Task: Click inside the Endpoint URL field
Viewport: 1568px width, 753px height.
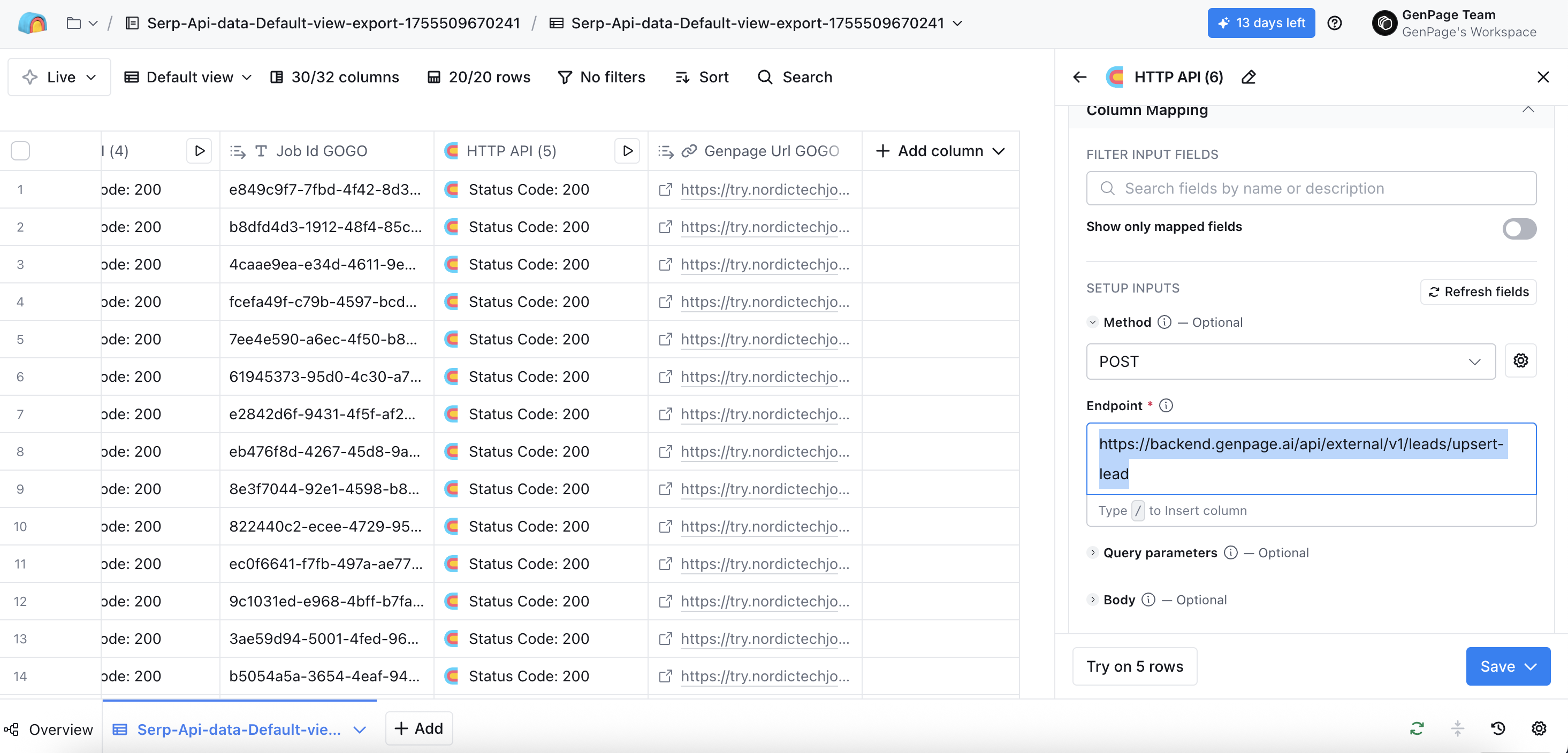Action: pos(1311,459)
